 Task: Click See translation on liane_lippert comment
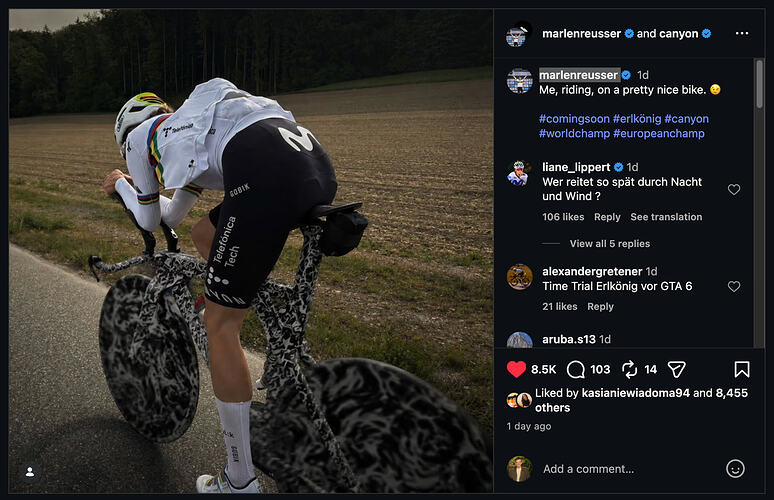(666, 217)
